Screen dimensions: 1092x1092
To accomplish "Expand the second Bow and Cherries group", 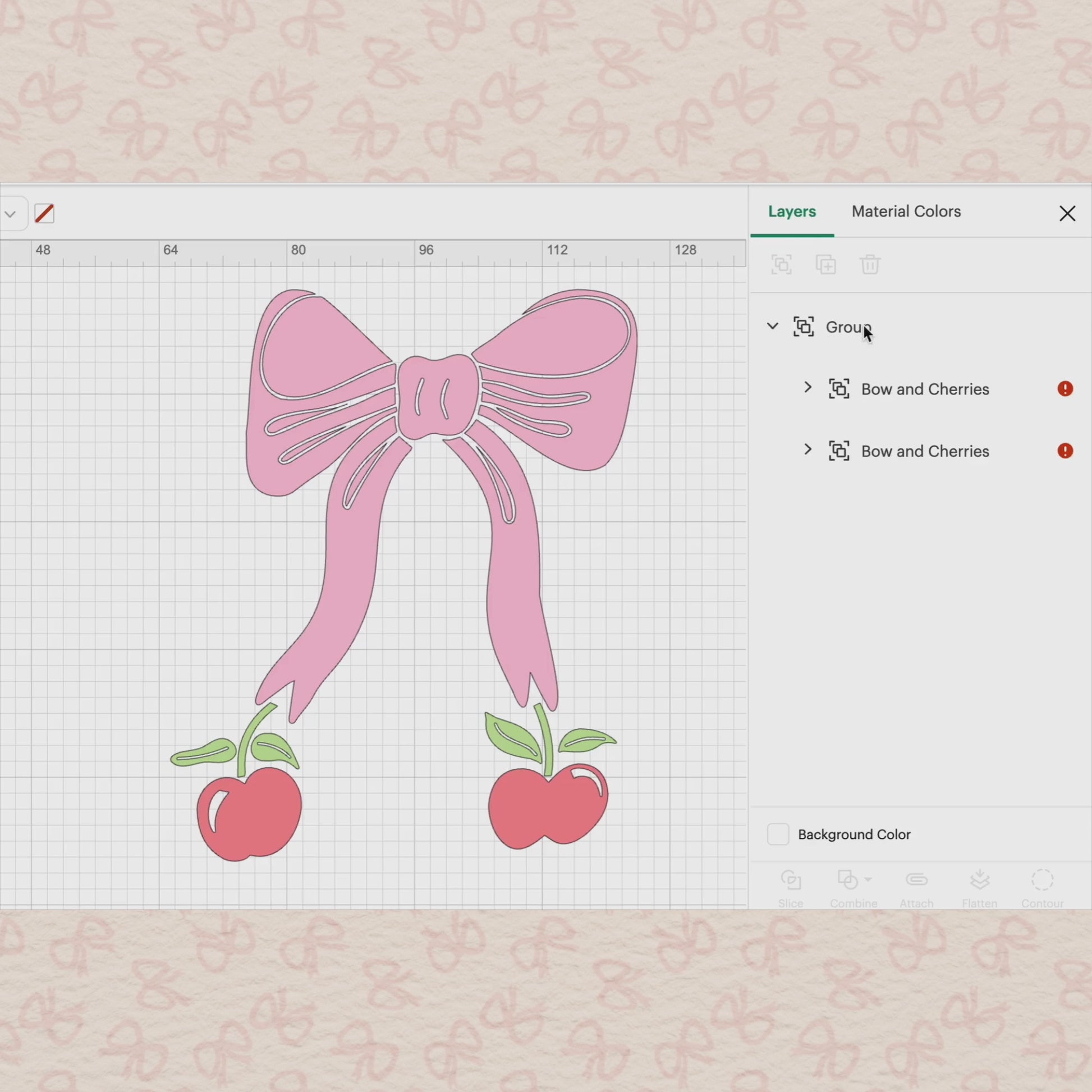I will [807, 450].
